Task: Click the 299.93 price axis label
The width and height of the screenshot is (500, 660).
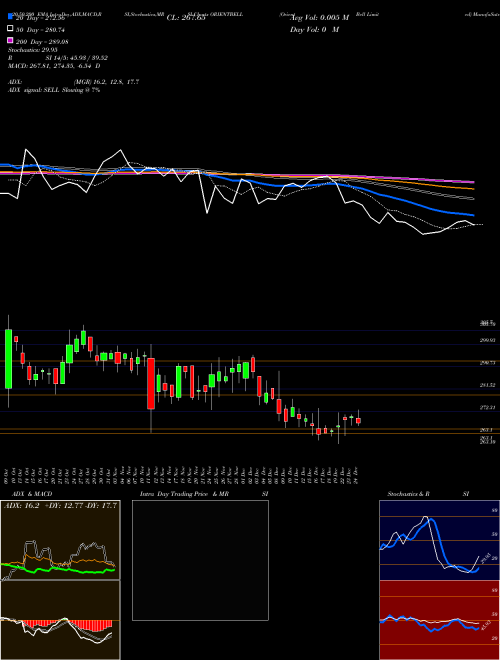Action: pos(487,340)
